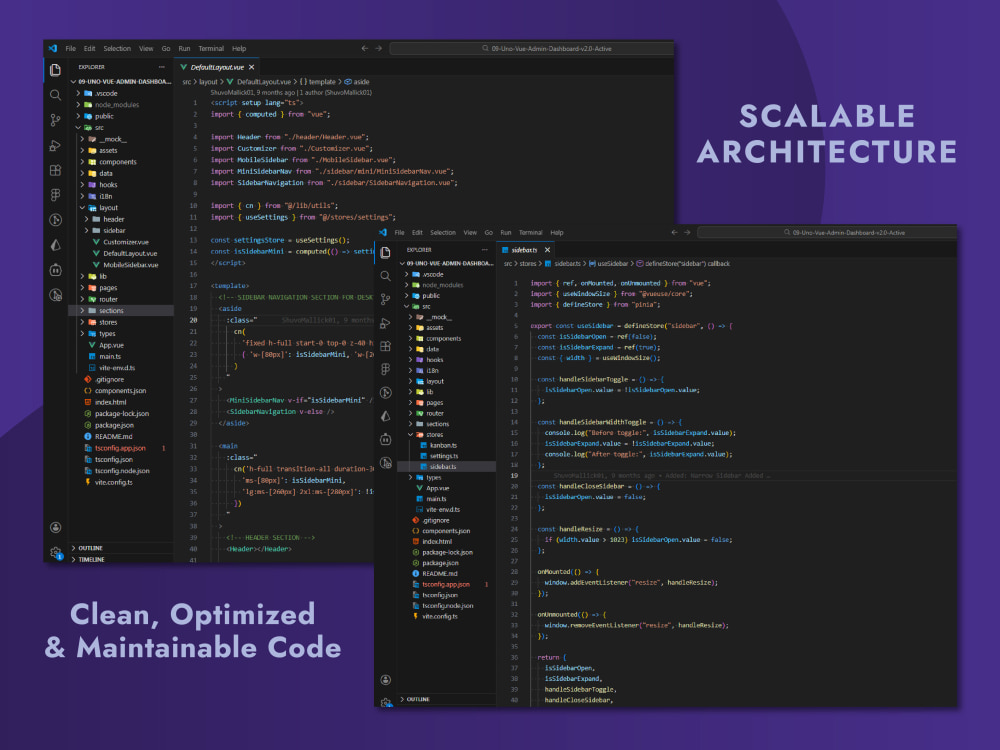Open the Accounts icon in the front window

[x=385, y=680]
